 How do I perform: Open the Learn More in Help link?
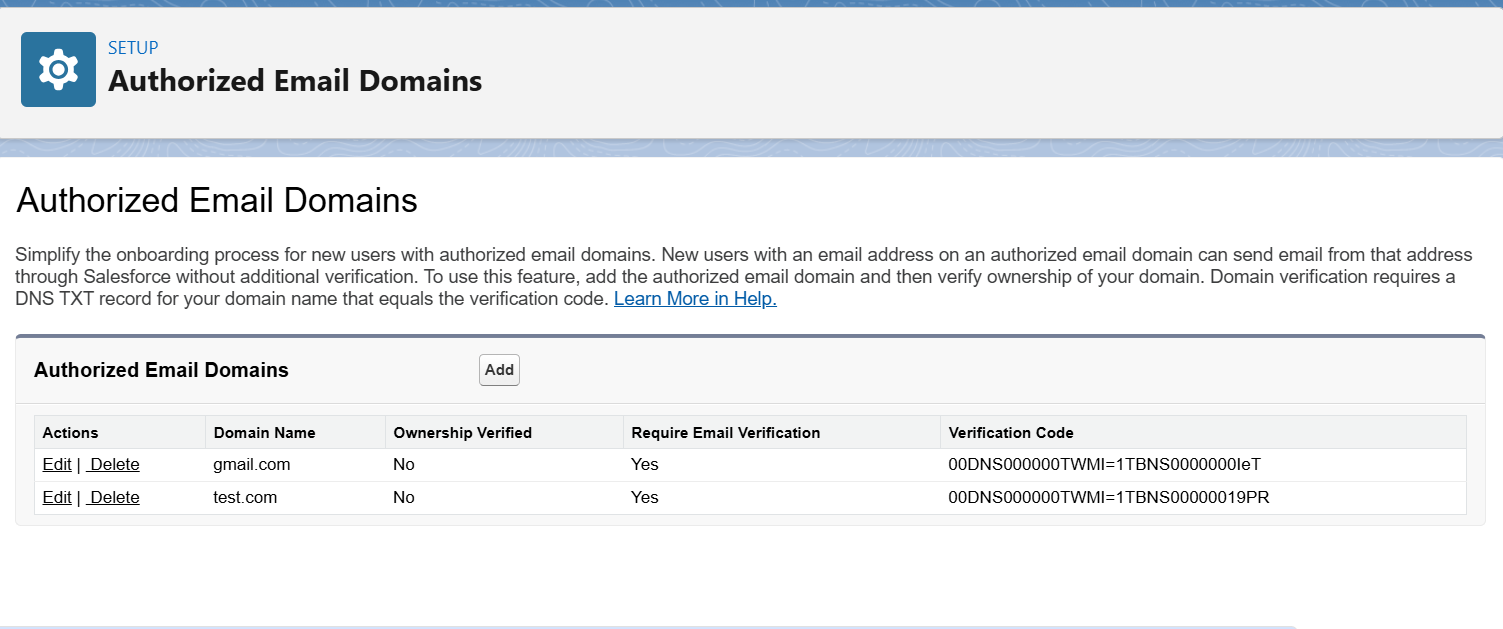[695, 299]
